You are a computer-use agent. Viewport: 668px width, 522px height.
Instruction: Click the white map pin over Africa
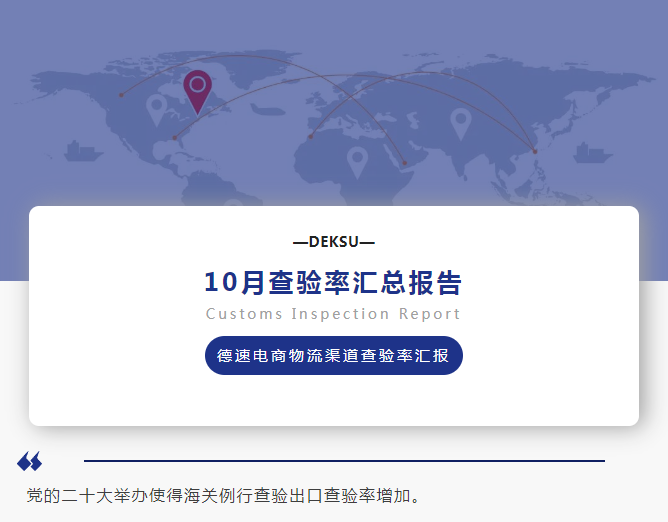pyautogui.click(x=357, y=160)
